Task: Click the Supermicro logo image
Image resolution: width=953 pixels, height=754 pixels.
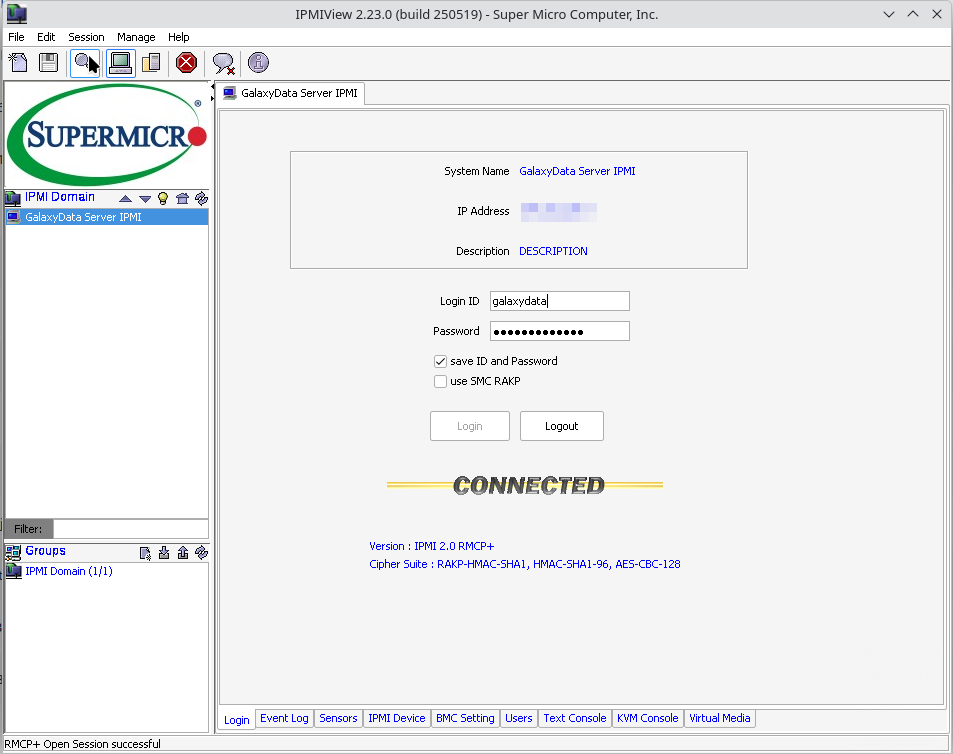Action: pos(107,134)
